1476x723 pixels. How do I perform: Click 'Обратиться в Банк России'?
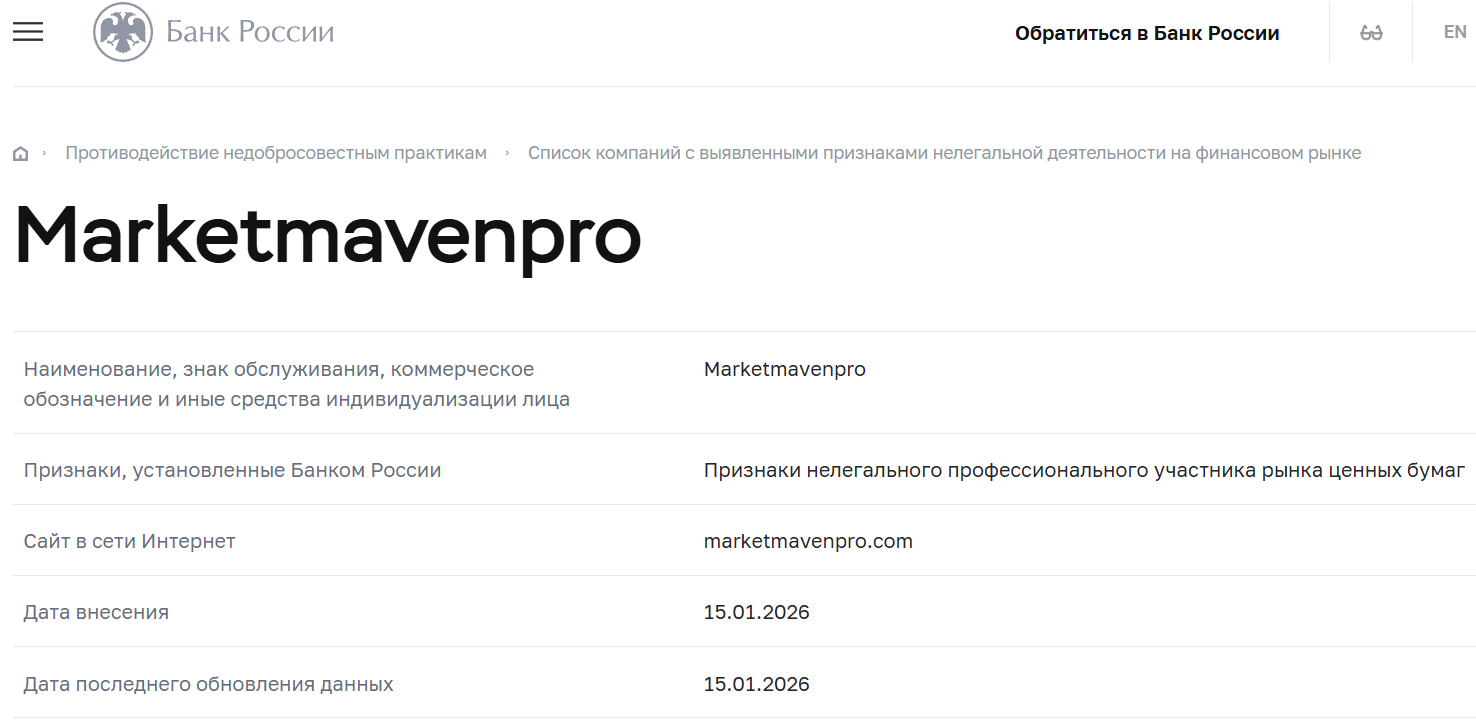pyautogui.click(x=1147, y=31)
